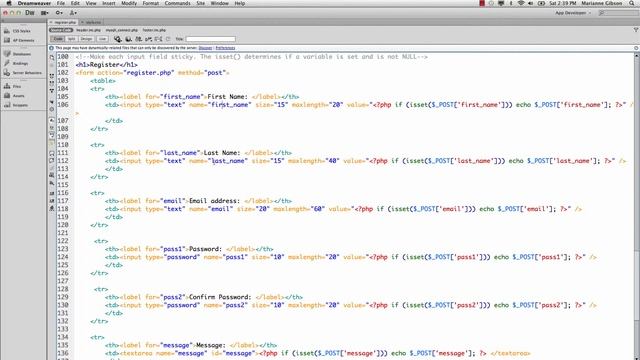Open the Site menu

point(201,3)
